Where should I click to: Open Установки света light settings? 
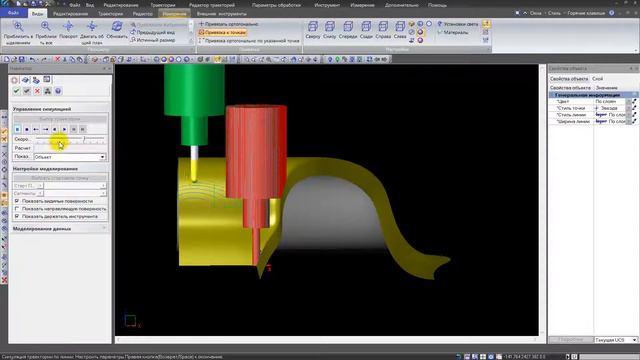(457, 24)
